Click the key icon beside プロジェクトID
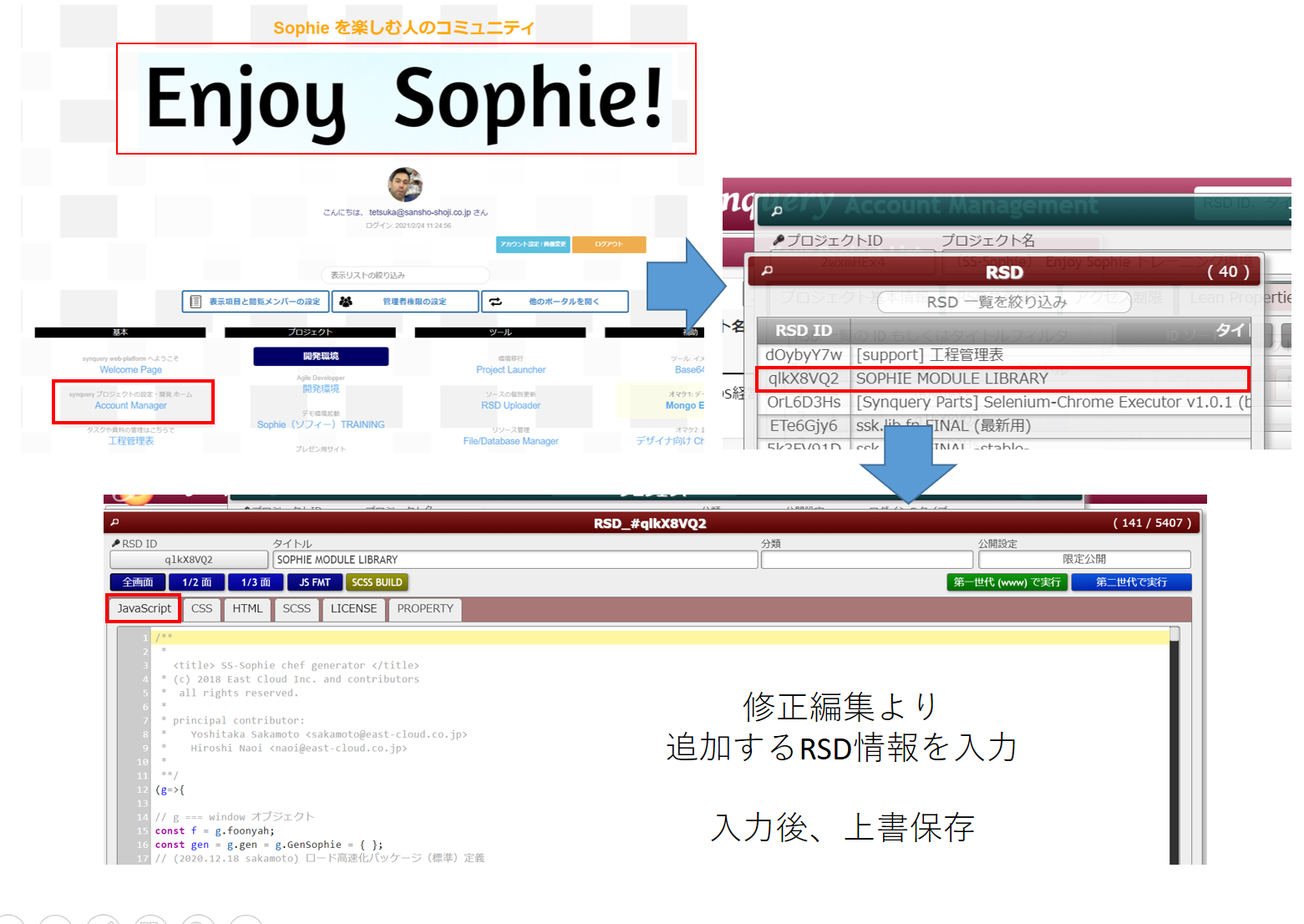 [x=779, y=241]
